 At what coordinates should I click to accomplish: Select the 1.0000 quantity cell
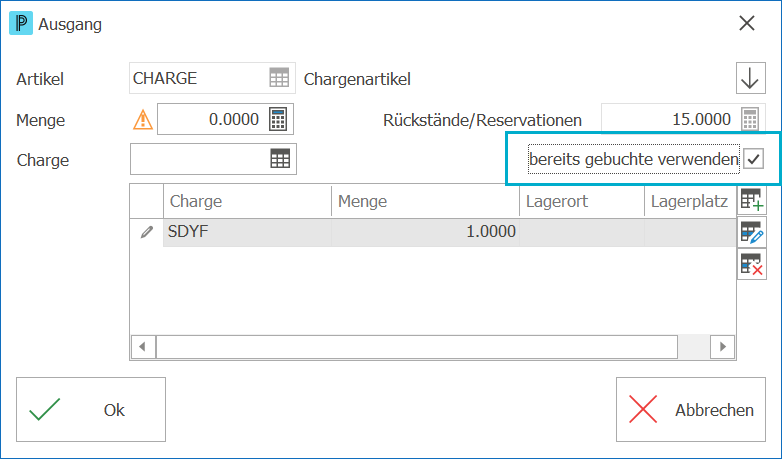425,232
